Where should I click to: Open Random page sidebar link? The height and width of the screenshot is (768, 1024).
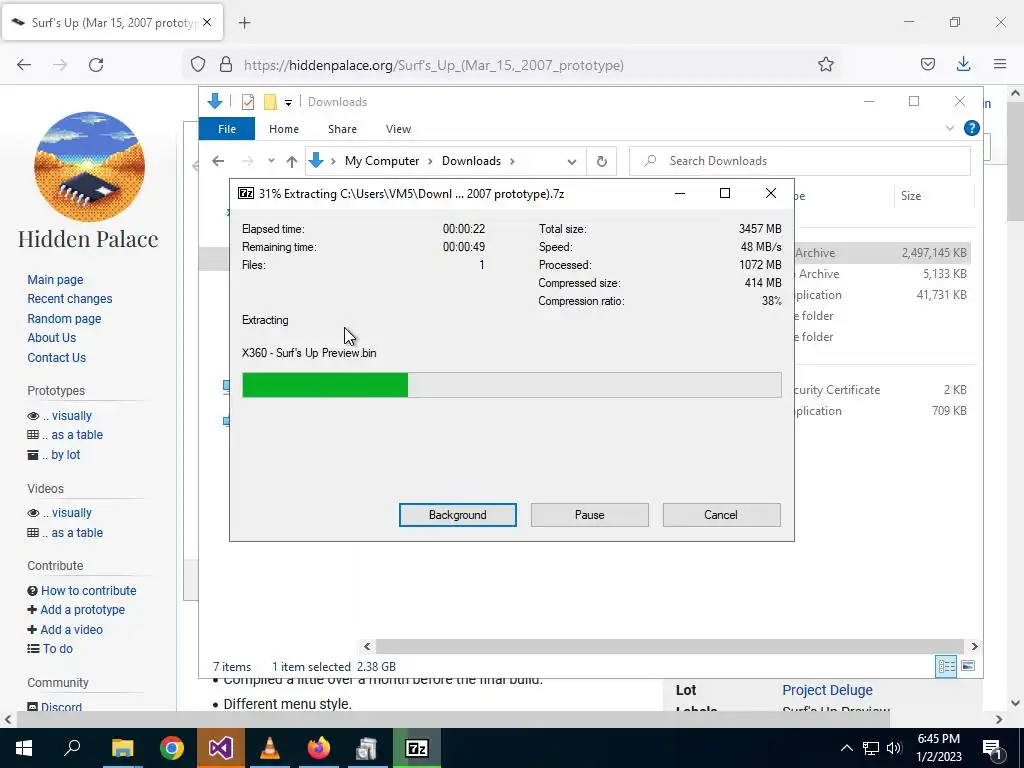click(64, 319)
